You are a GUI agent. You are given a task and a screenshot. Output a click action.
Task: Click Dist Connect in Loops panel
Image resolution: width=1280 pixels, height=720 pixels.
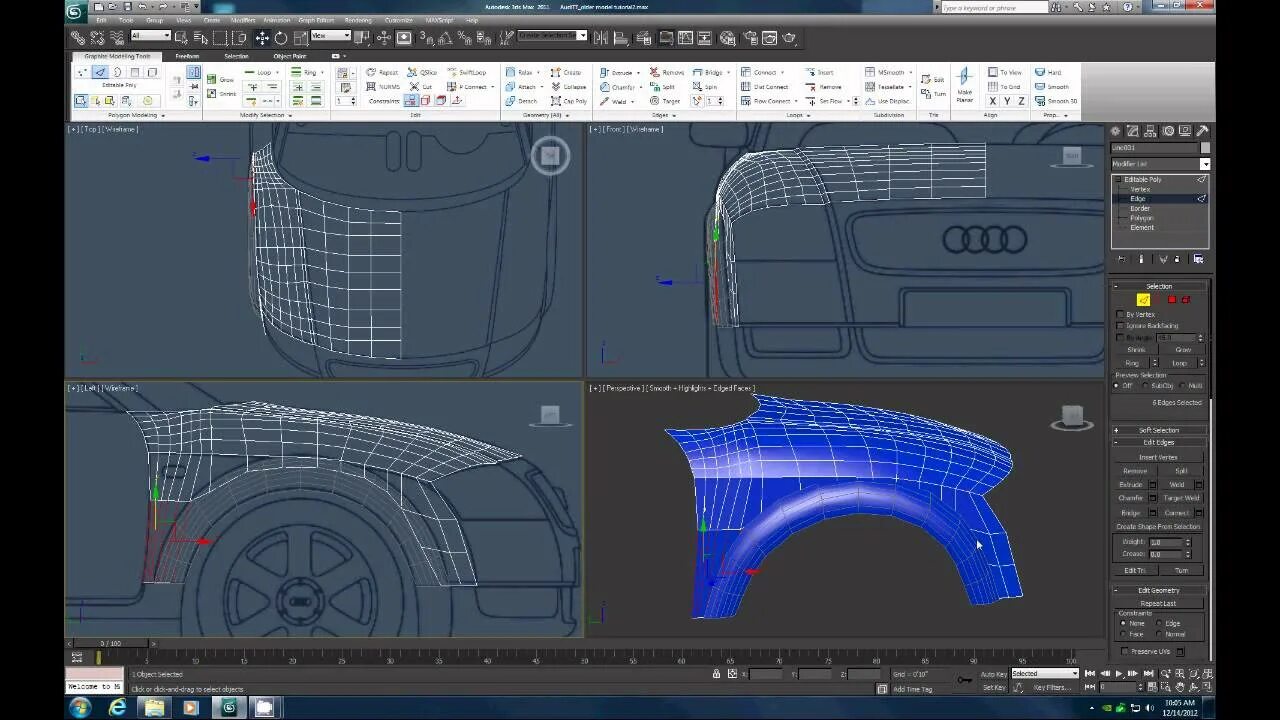(765, 87)
